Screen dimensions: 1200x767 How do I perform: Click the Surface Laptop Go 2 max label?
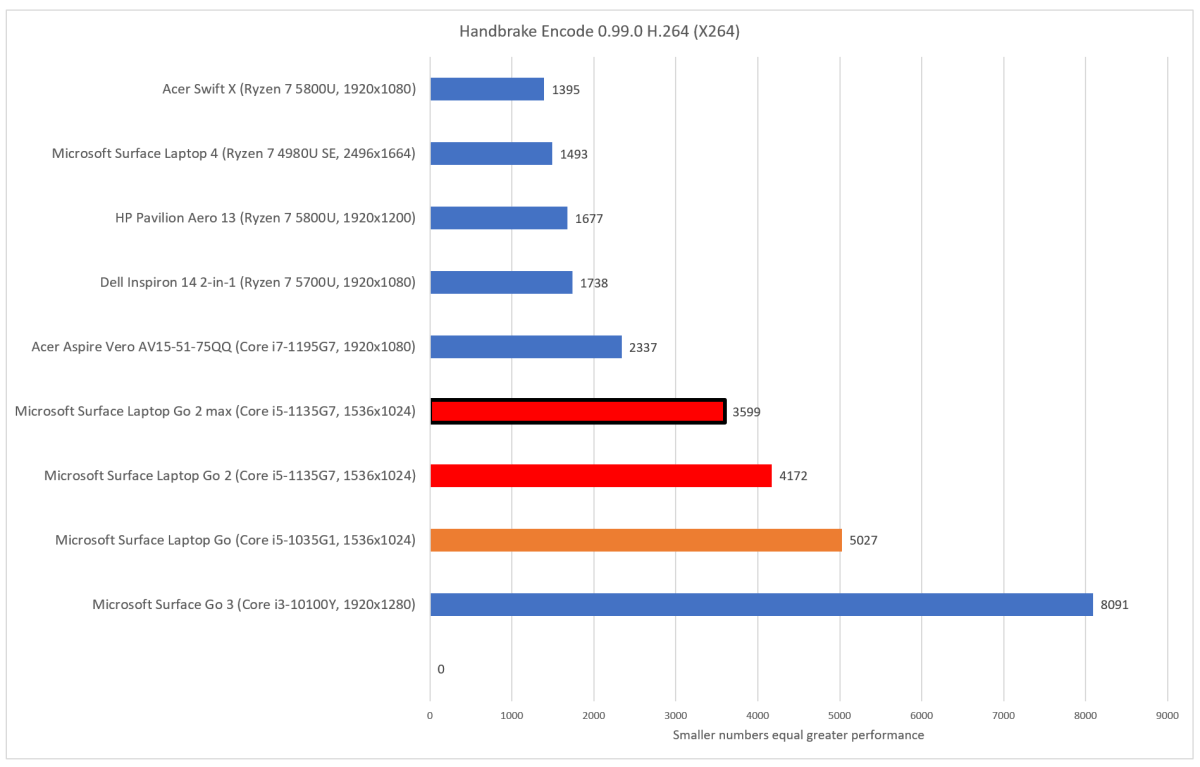216,411
